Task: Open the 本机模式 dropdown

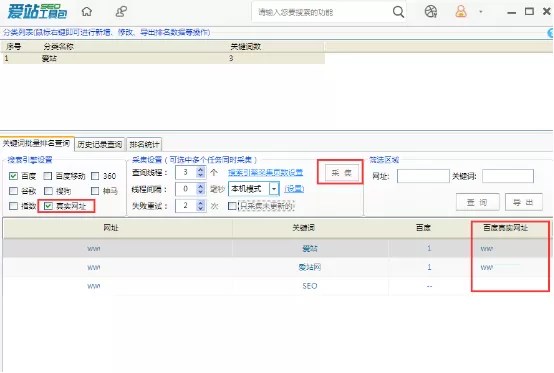Action: pyautogui.click(x=274, y=189)
